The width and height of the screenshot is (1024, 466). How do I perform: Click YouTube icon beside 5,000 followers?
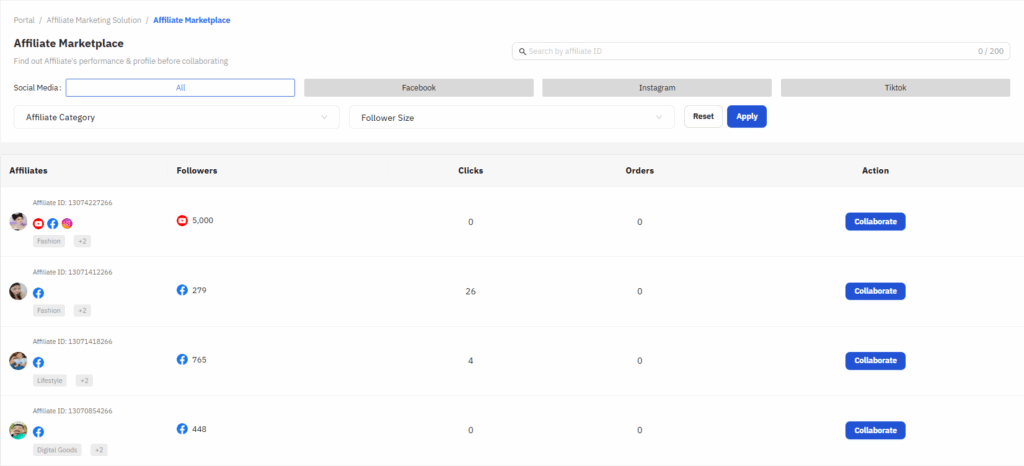[x=182, y=220]
